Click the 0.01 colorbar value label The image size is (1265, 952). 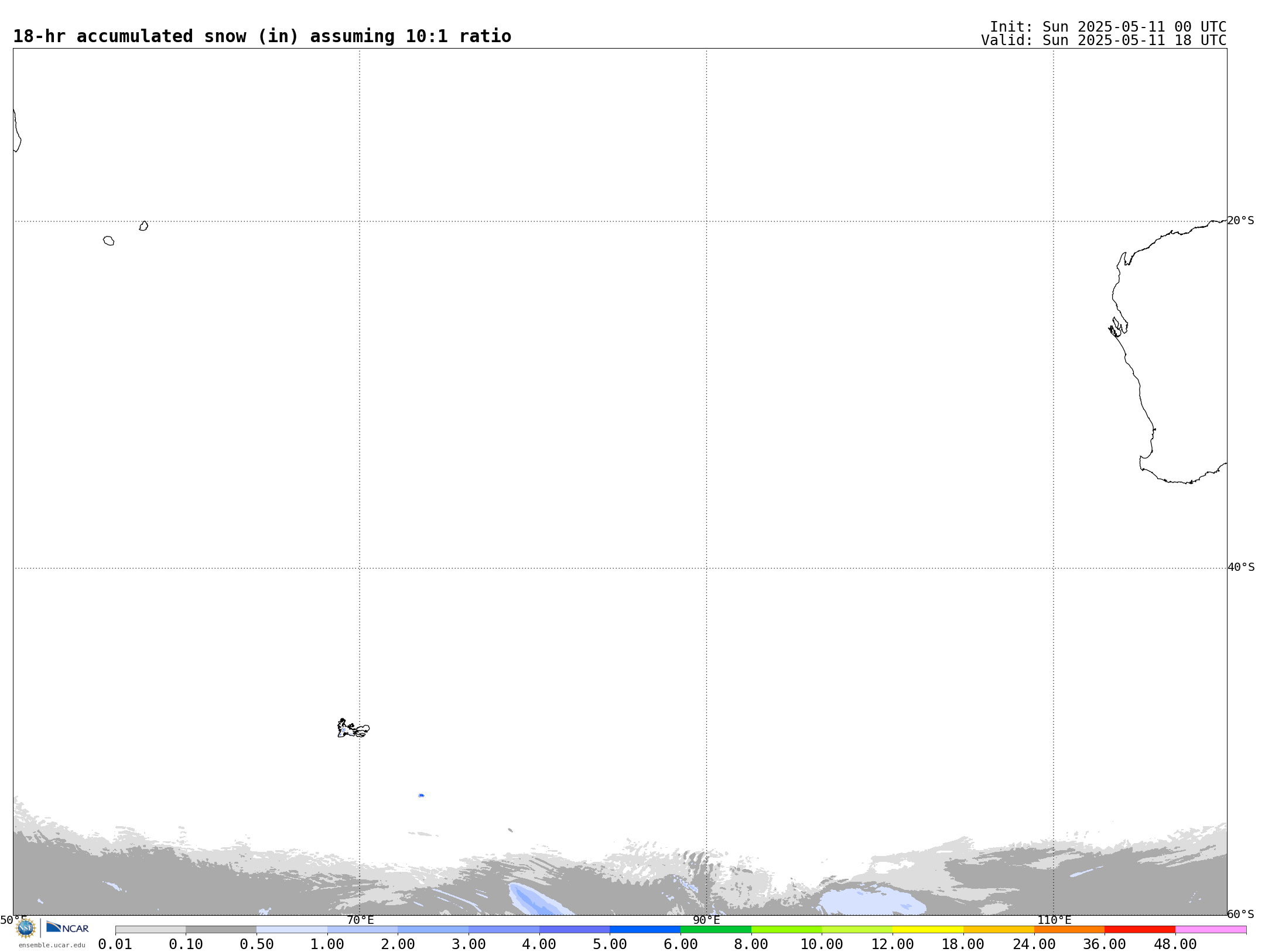click(x=115, y=944)
